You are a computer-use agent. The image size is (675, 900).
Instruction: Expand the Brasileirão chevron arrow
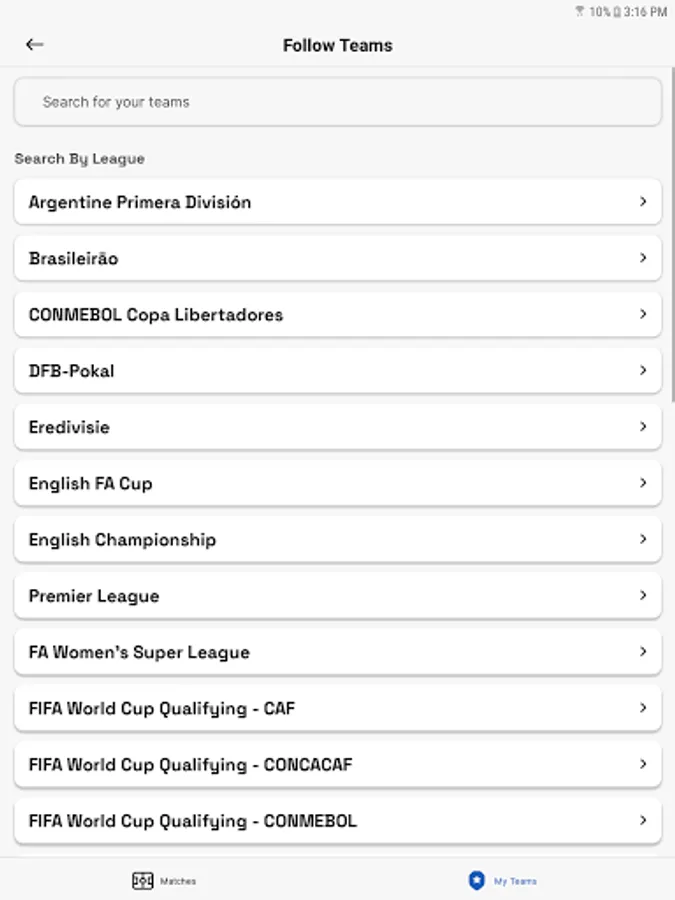643,258
